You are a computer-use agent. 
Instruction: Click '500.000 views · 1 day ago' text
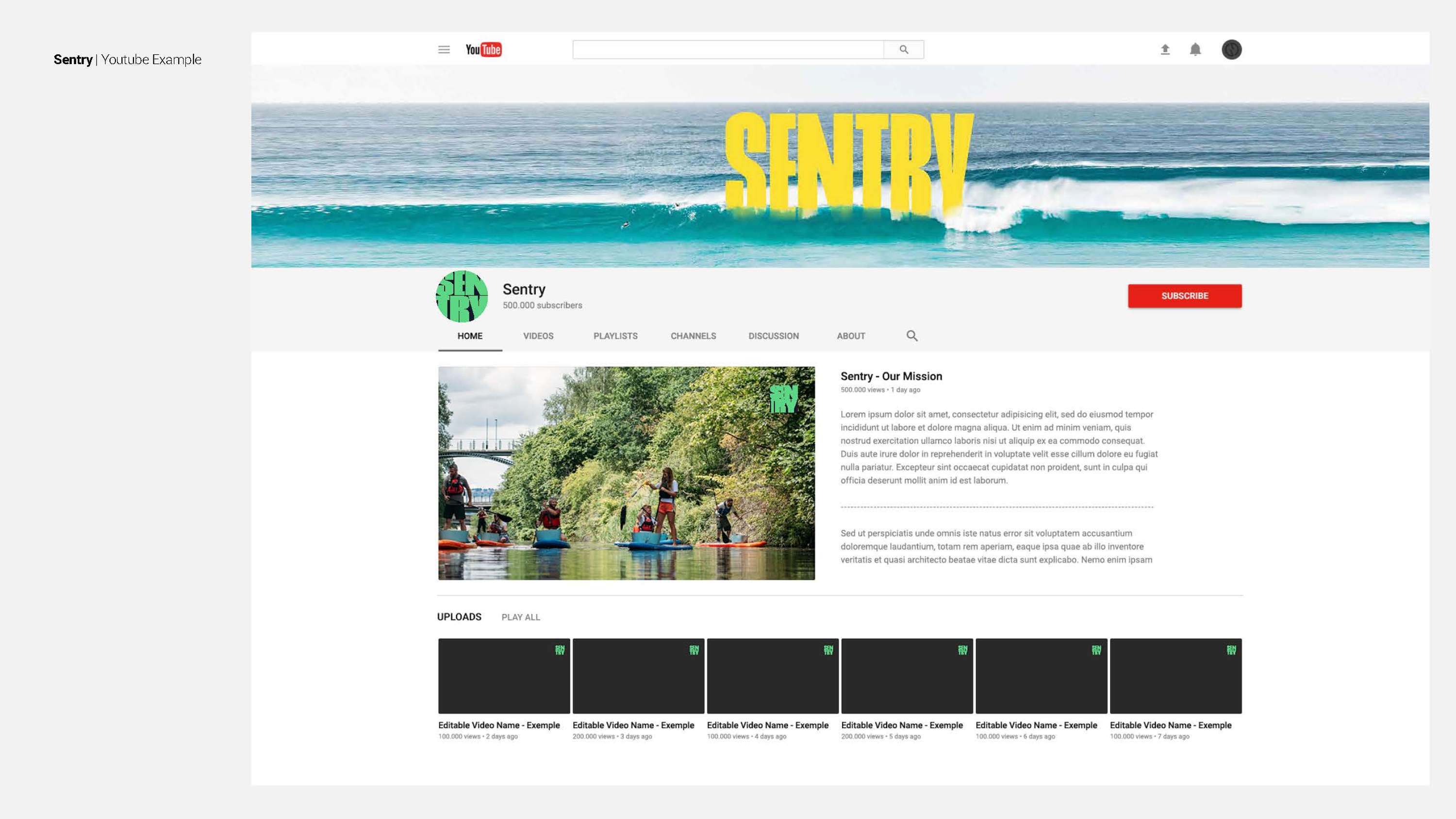[x=880, y=390]
